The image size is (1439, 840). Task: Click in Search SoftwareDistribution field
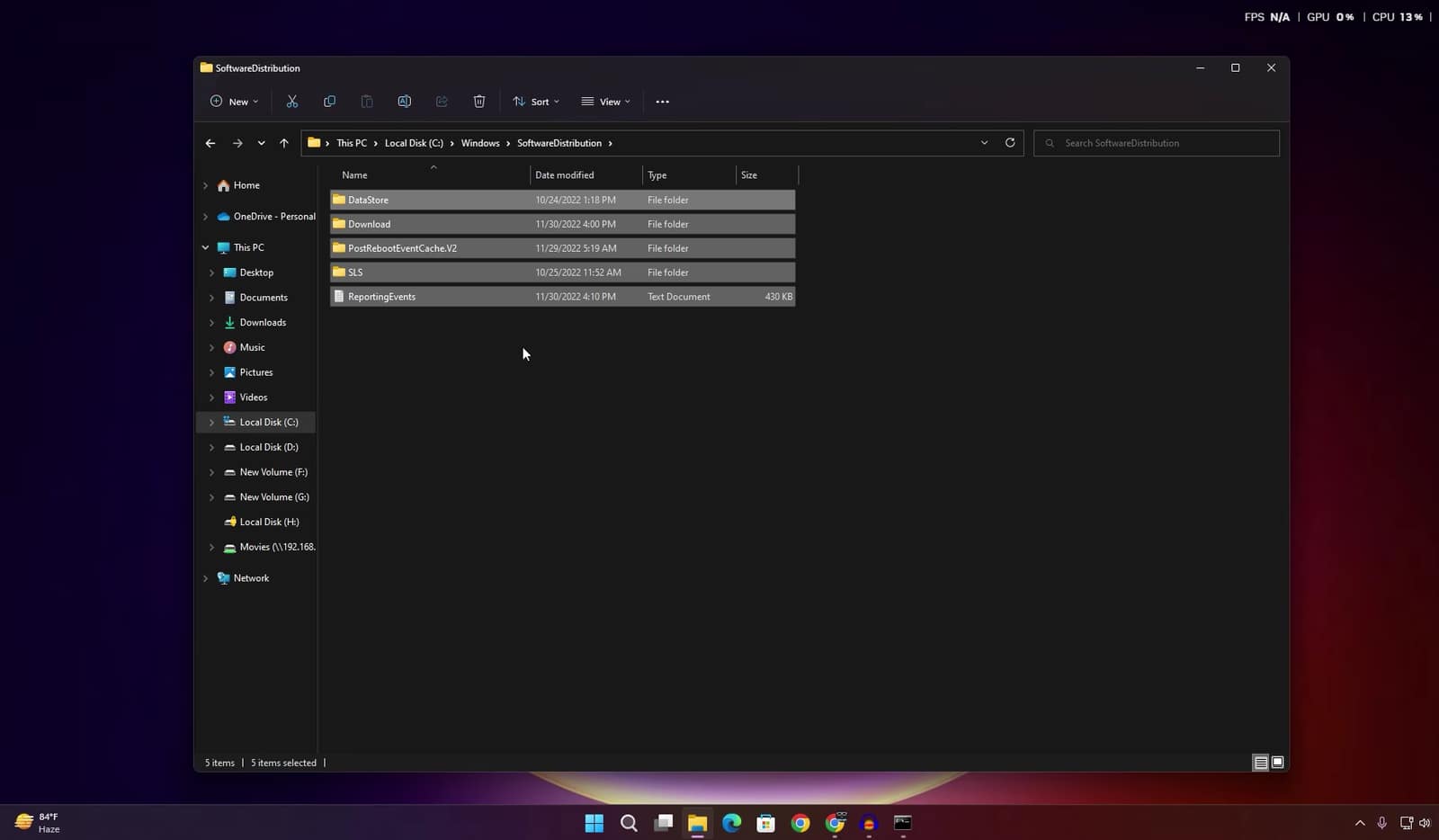click(1157, 143)
